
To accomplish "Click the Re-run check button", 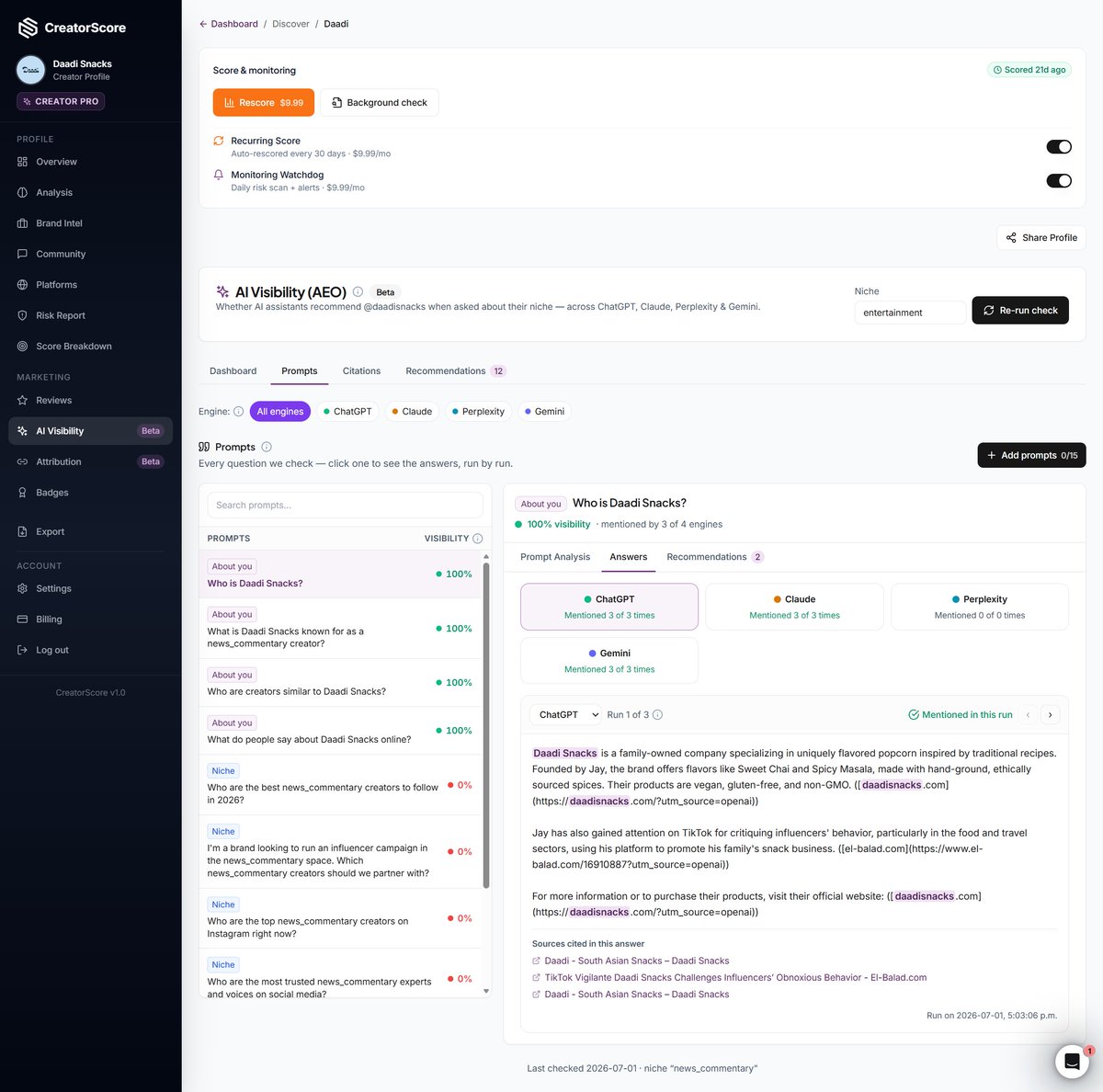I will point(1020,311).
